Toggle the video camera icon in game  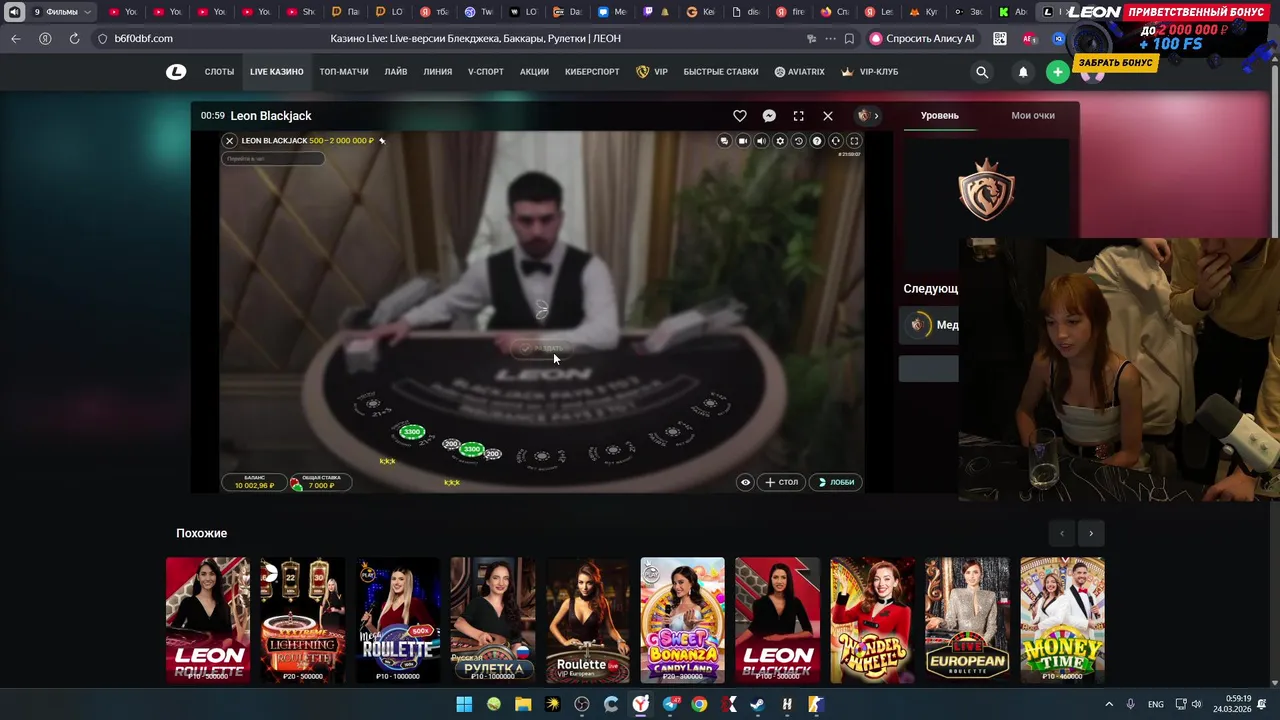743,141
